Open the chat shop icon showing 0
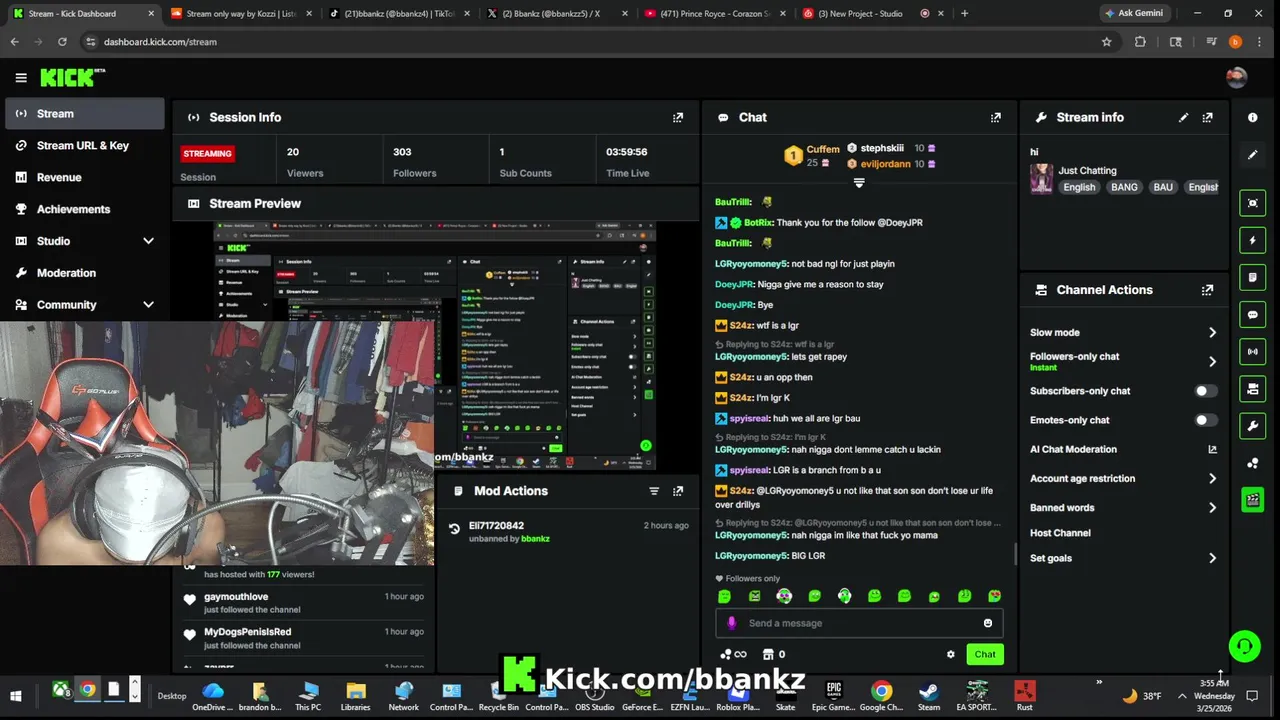 (x=773, y=654)
